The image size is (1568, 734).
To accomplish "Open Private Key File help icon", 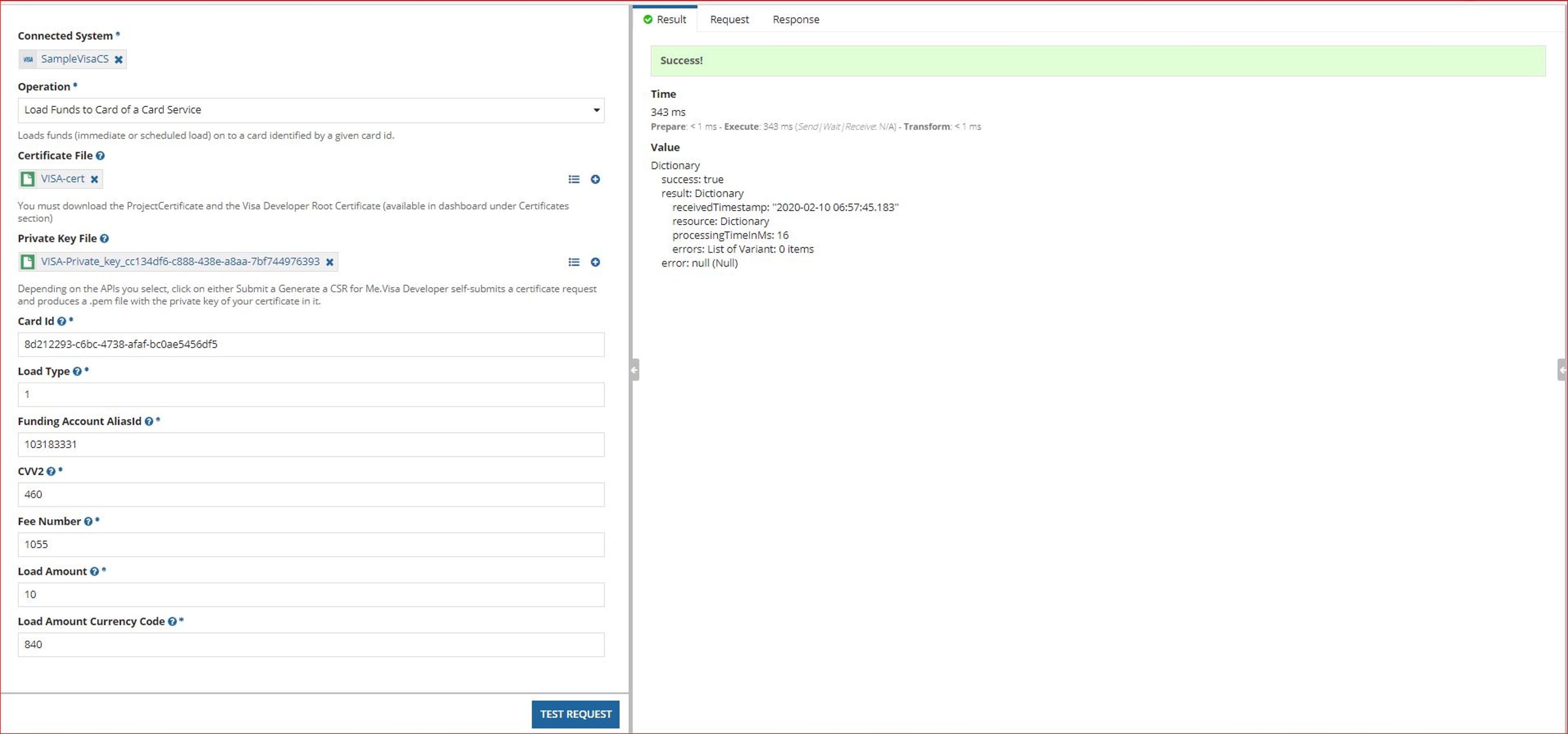I will (x=105, y=239).
